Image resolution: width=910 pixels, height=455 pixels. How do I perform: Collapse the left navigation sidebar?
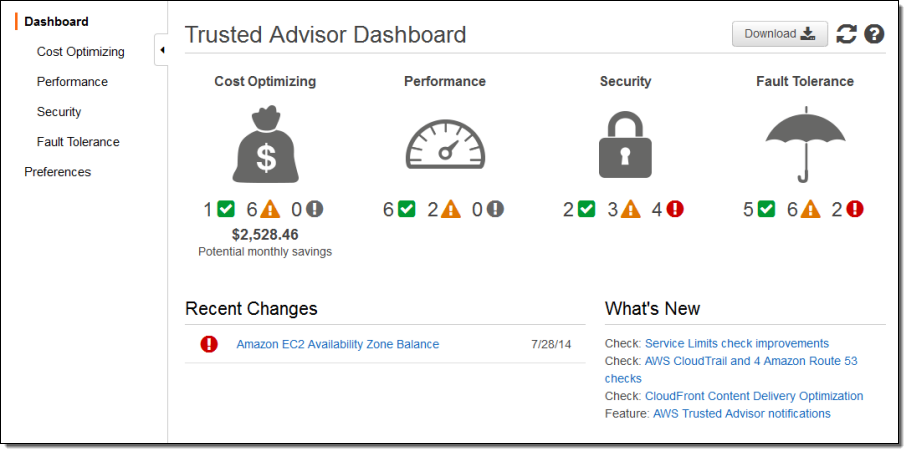click(161, 51)
